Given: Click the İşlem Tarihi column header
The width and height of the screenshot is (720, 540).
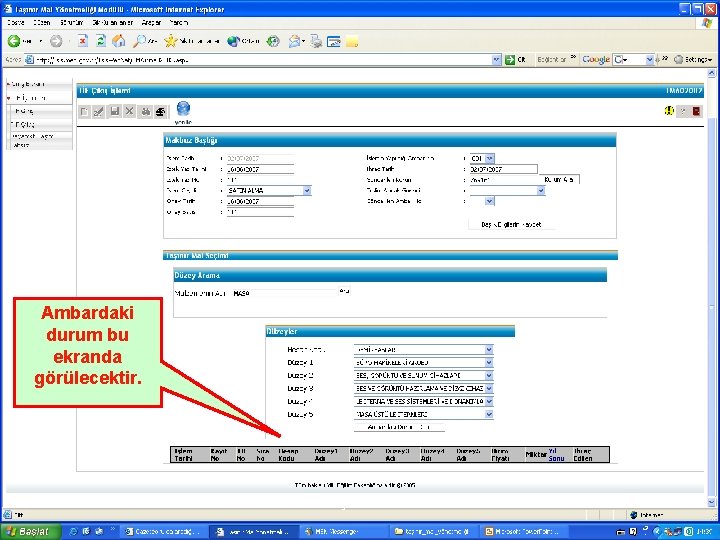Looking at the screenshot, I should click(x=183, y=455).
